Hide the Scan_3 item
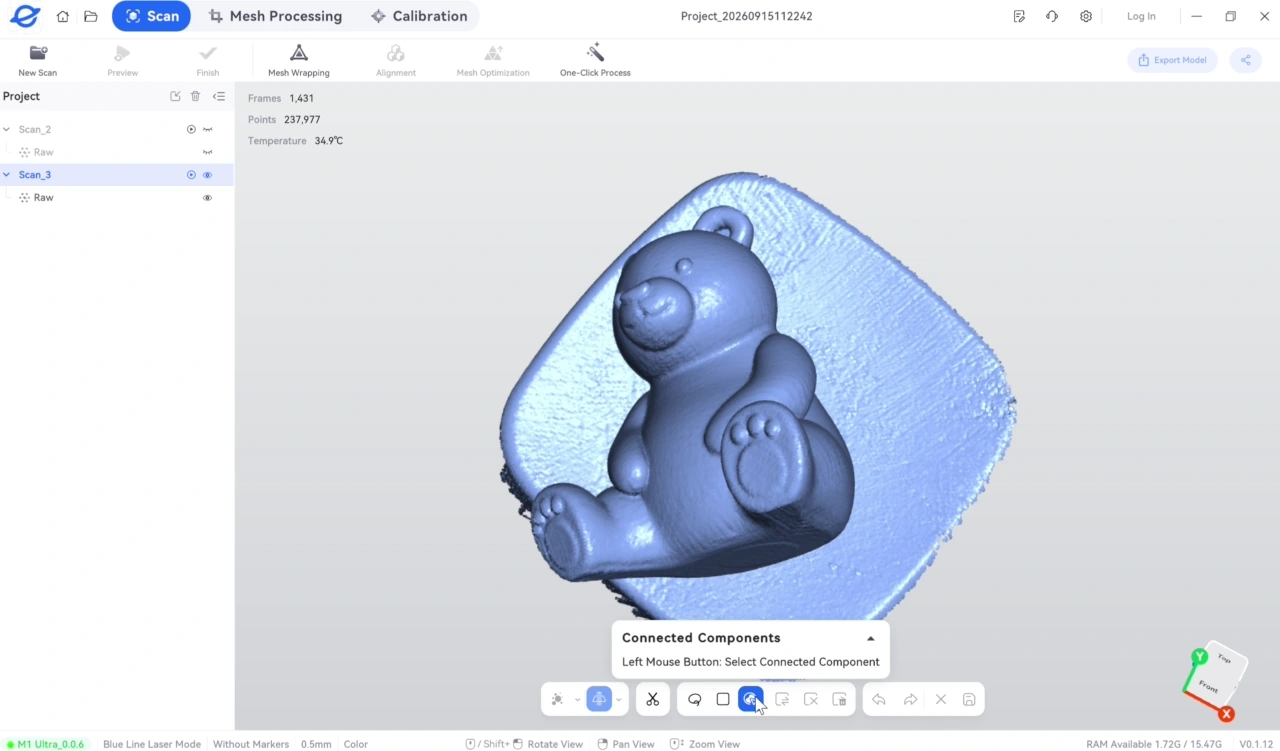Viewport: 1280px width, 751px height. [208, 175]
